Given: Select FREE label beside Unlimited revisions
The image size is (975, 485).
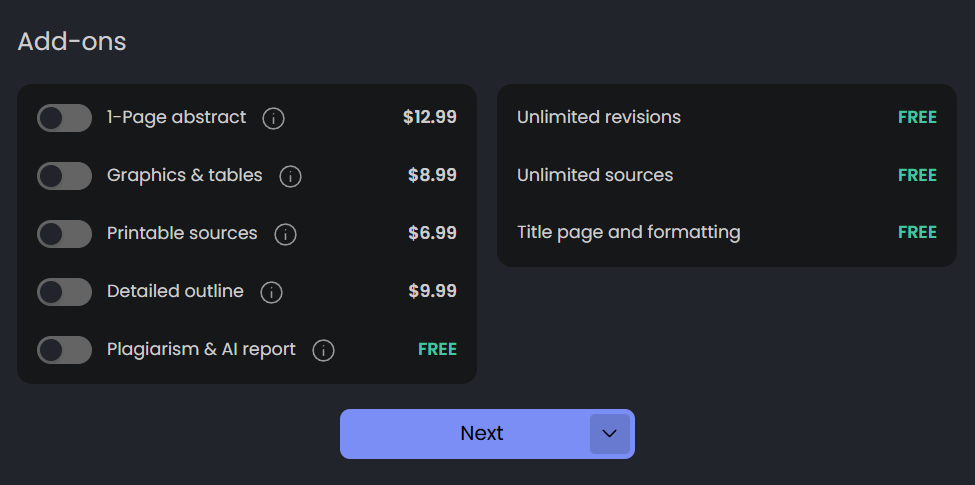Looking at the screenshot, I should (917, 118).
